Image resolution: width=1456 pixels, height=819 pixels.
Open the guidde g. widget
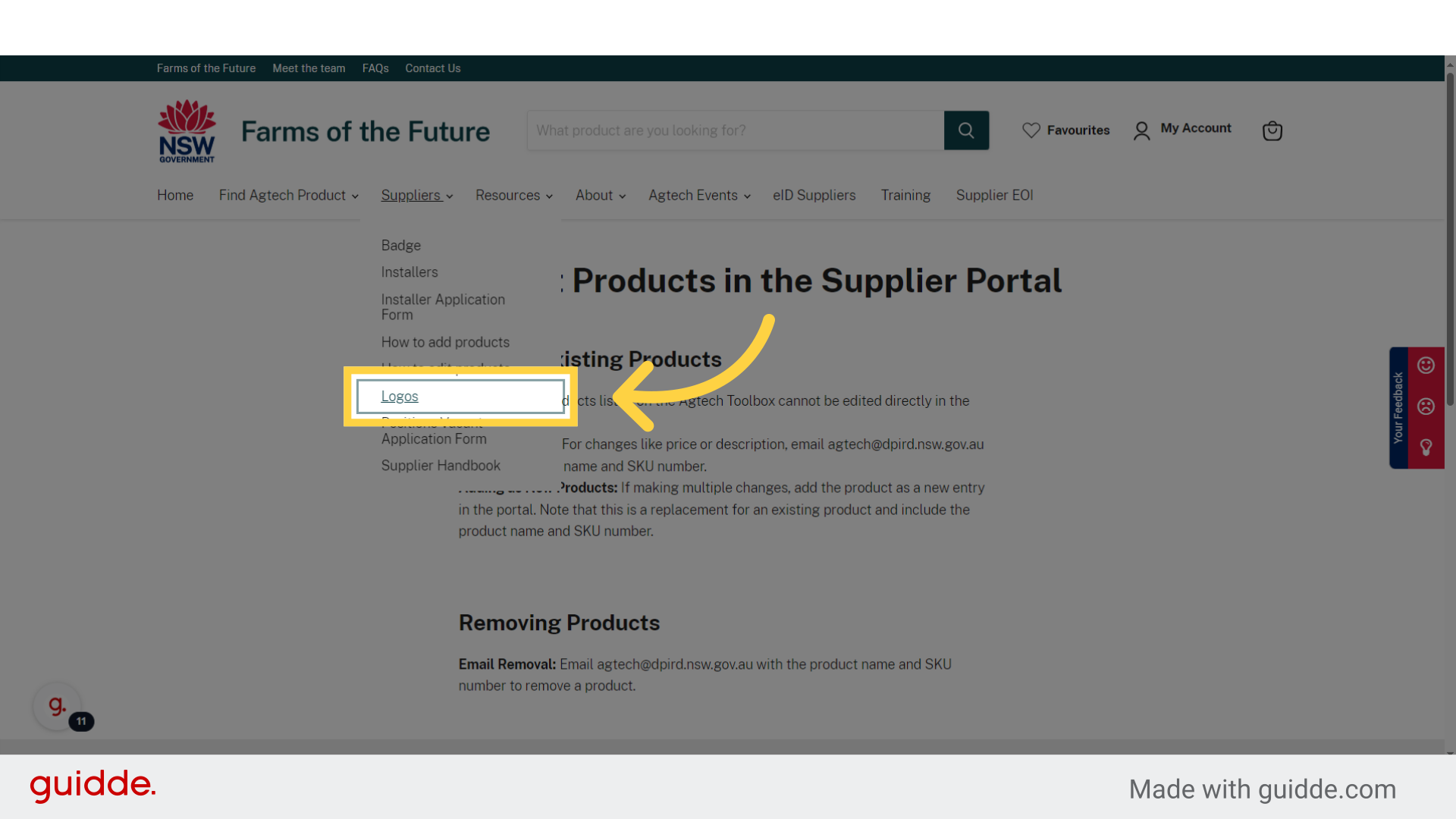57,706
